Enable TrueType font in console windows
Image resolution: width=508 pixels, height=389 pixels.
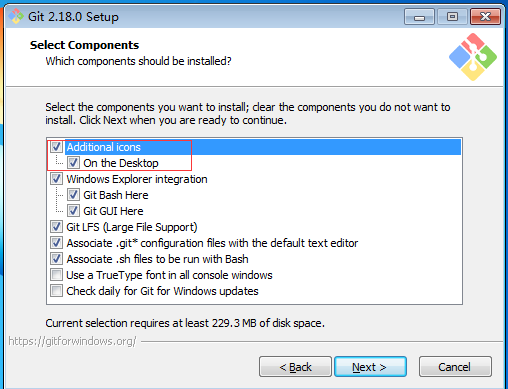(x=56, y=275)
